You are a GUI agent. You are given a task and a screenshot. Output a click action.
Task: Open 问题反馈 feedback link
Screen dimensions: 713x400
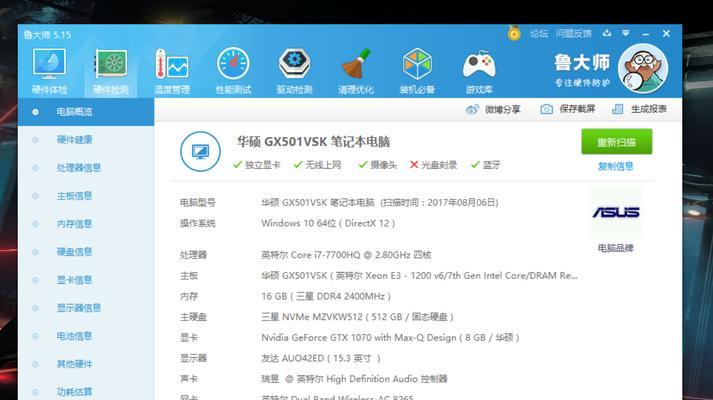pos(574,34)
